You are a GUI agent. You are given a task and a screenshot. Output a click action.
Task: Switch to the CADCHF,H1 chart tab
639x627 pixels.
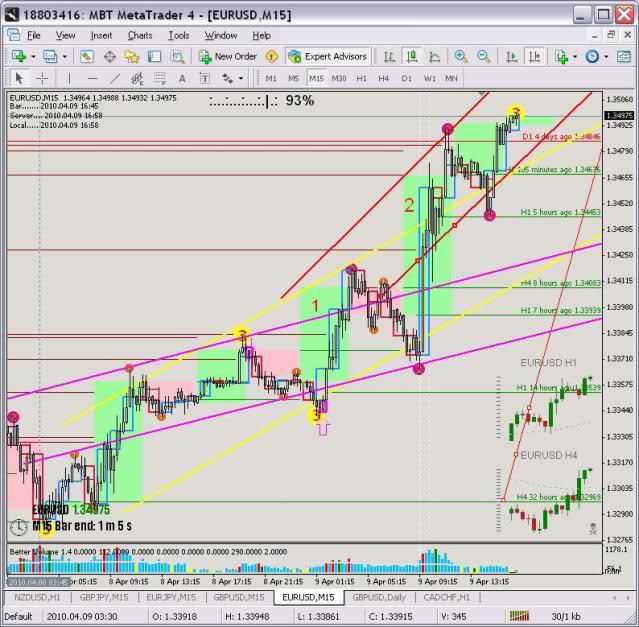click(447, 597)
